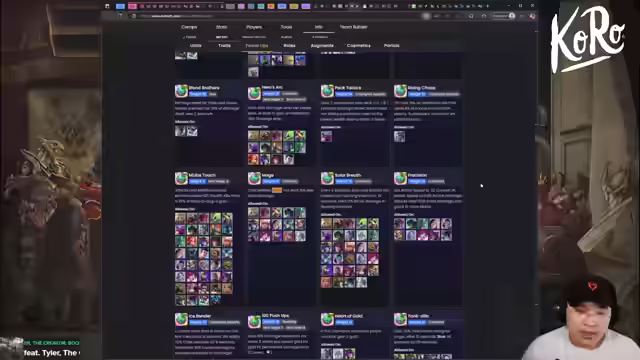This screenshot has height=360, width=640.
Task: Open the Team Builder page
Action: (x=353, y=27)
